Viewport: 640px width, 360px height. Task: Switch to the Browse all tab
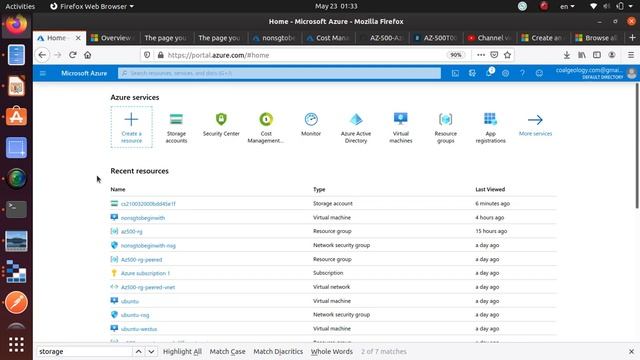pyautogui.click(x=598, y=38)
